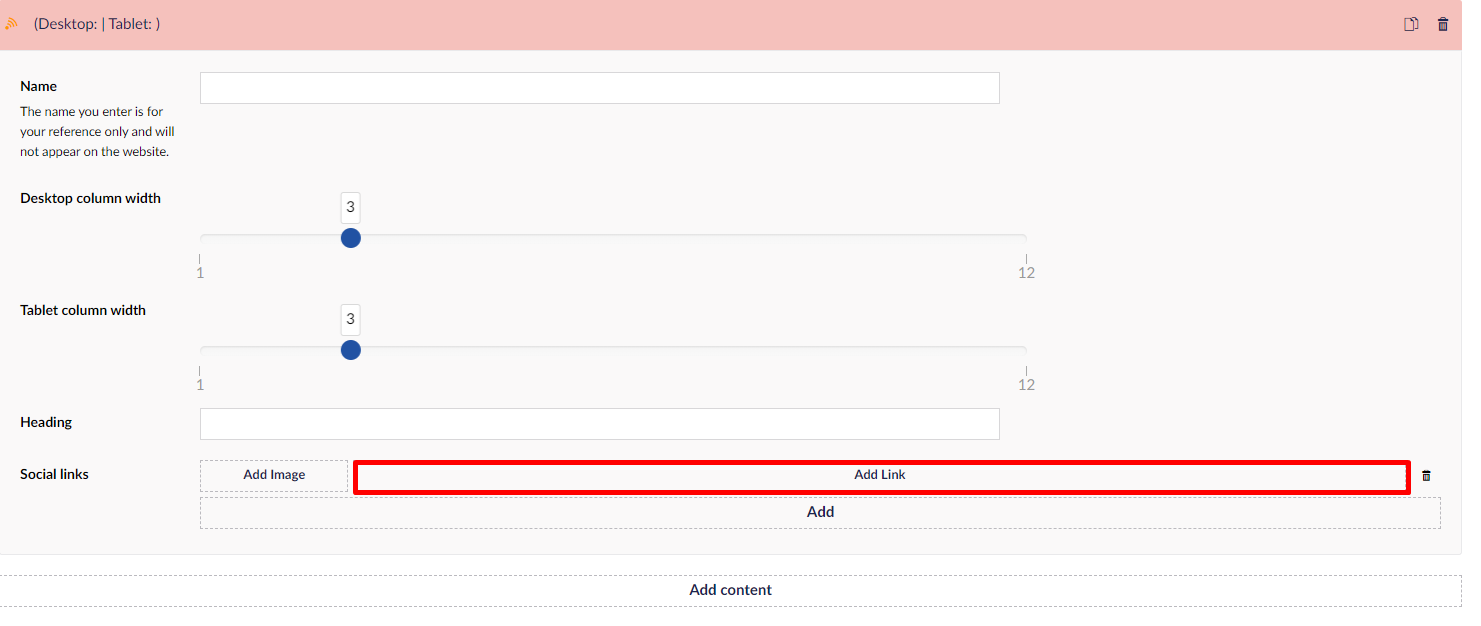The image size is (1481, 626).
Task: Click Add Image under Social links
Action: point(274,475)
